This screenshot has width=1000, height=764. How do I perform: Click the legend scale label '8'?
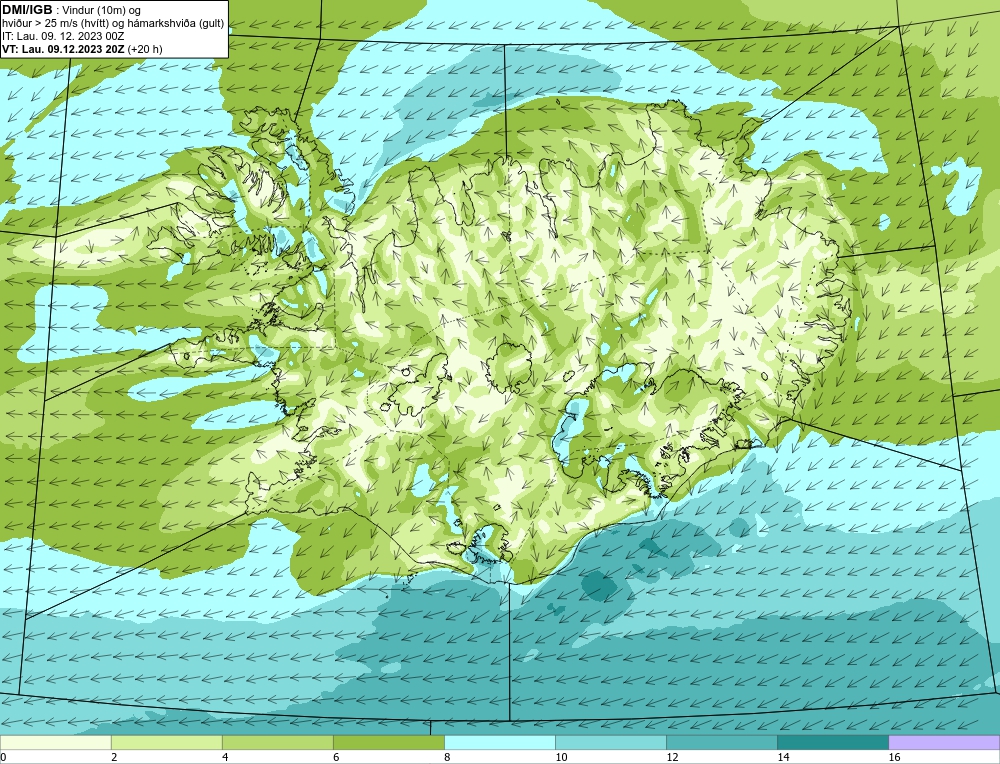[447, 757]
